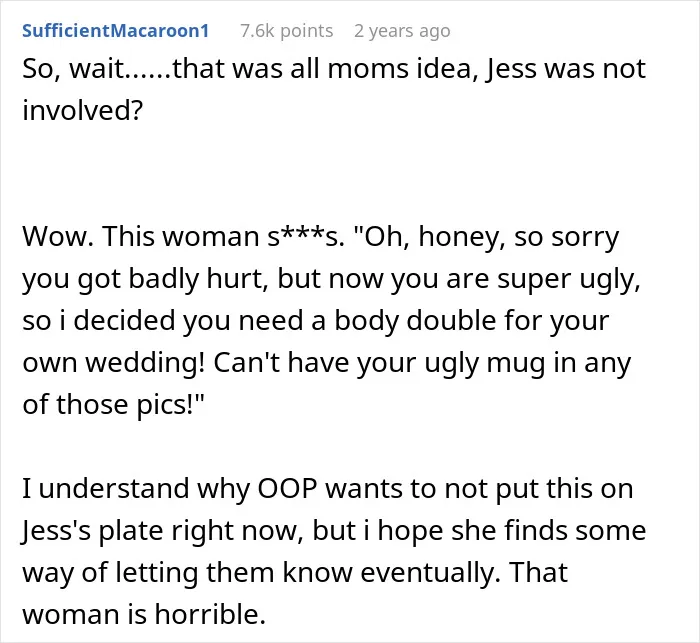The height and width of the screenshot is (643, 700).
Task: Click the phrase "I understand why"
Action: point(136,489)
